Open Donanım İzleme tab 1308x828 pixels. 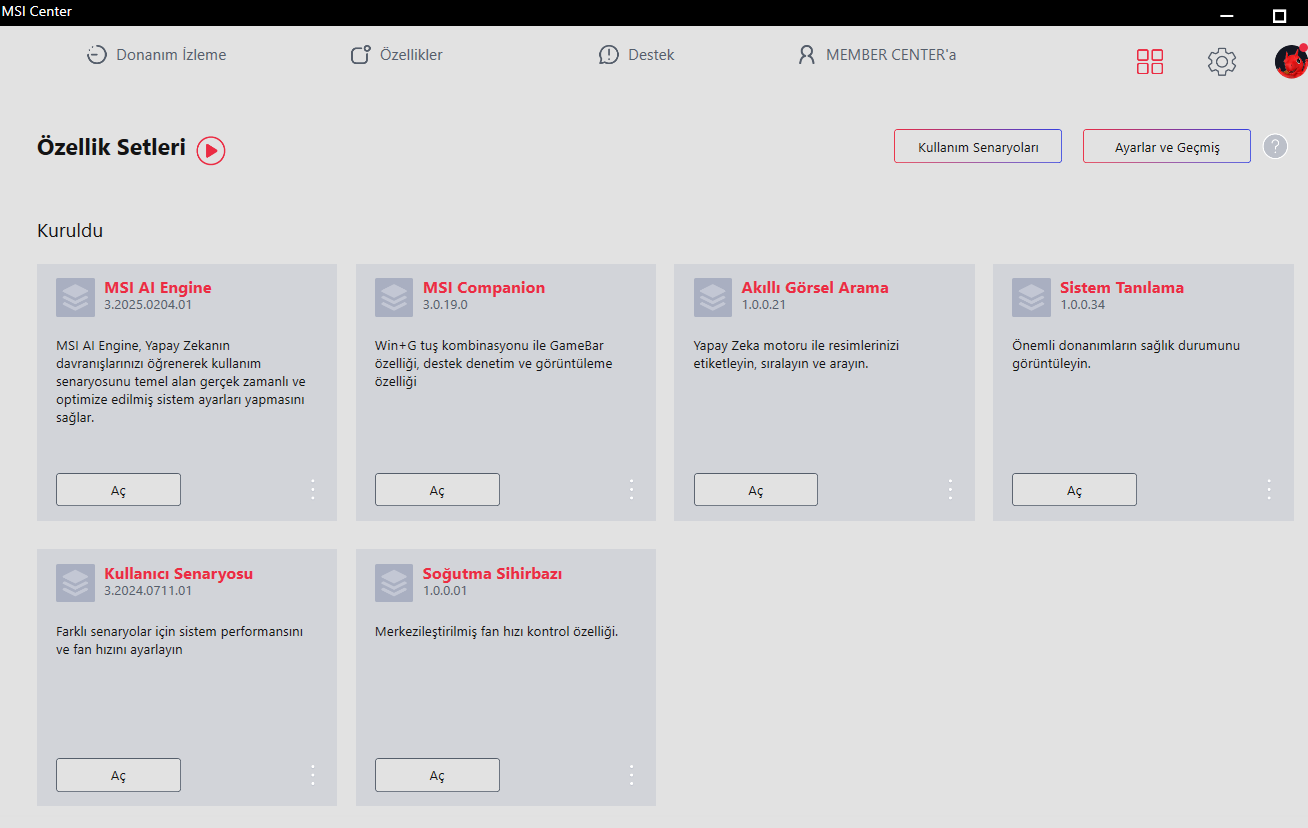click(x=156, y=55)
